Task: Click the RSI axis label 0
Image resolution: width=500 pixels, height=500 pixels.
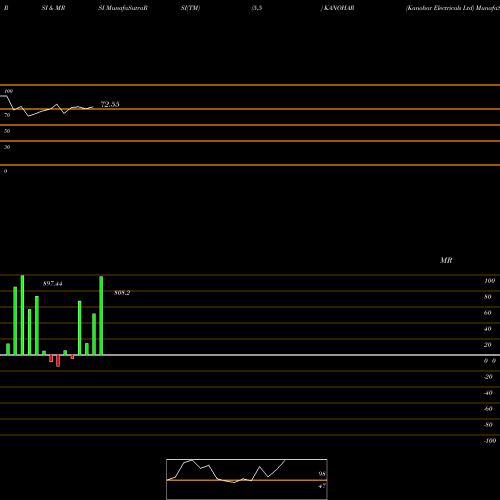Action: coord(5,171)
